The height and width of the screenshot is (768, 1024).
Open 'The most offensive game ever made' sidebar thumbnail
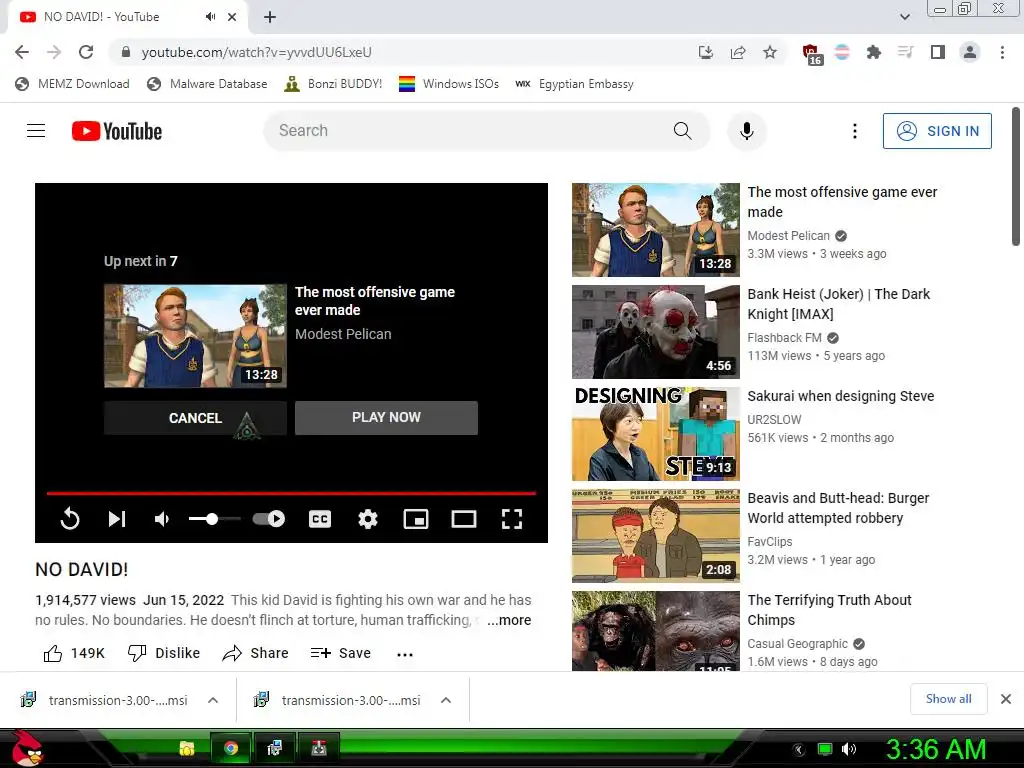(656, 230)
